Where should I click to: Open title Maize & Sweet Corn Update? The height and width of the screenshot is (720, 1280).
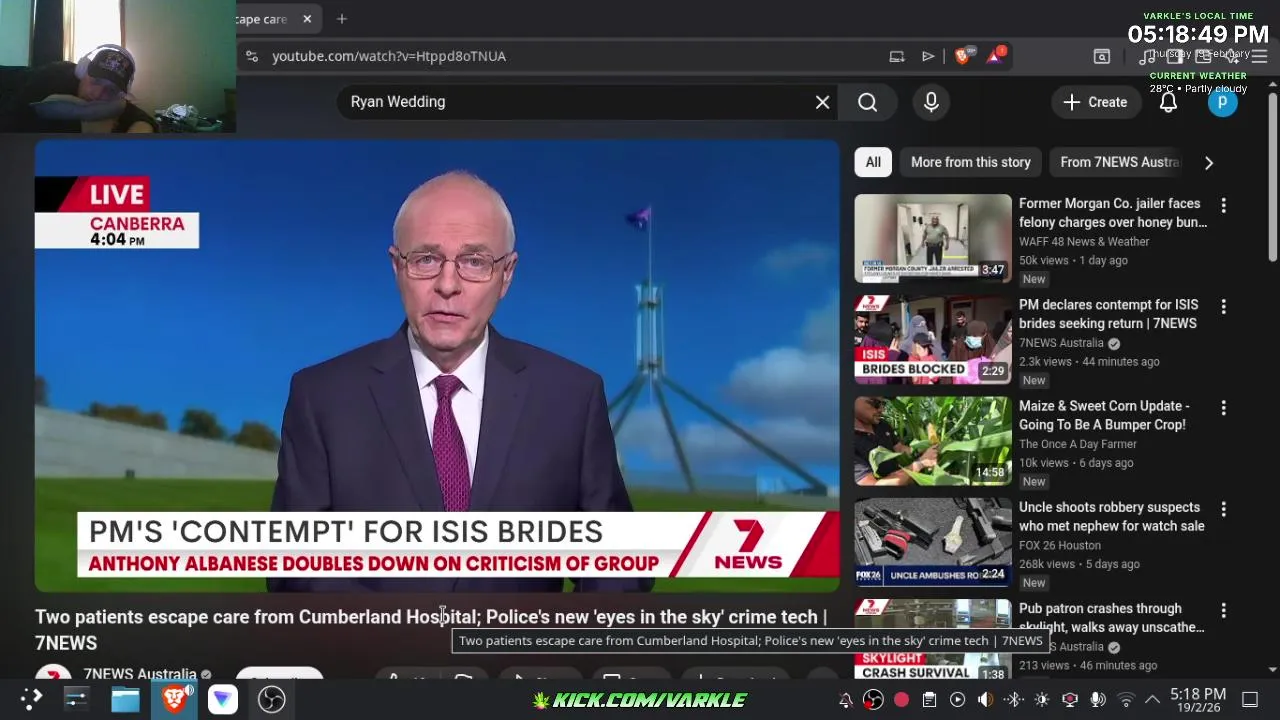1104,415
